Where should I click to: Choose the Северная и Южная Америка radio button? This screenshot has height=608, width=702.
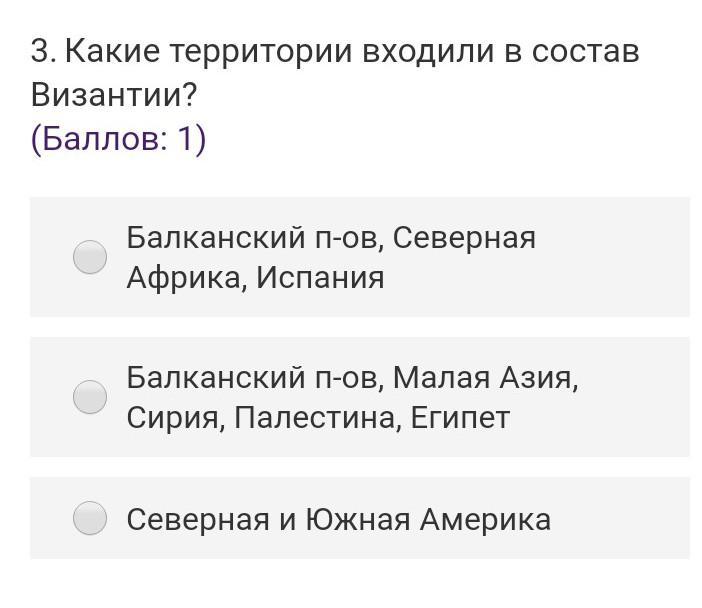90,518
